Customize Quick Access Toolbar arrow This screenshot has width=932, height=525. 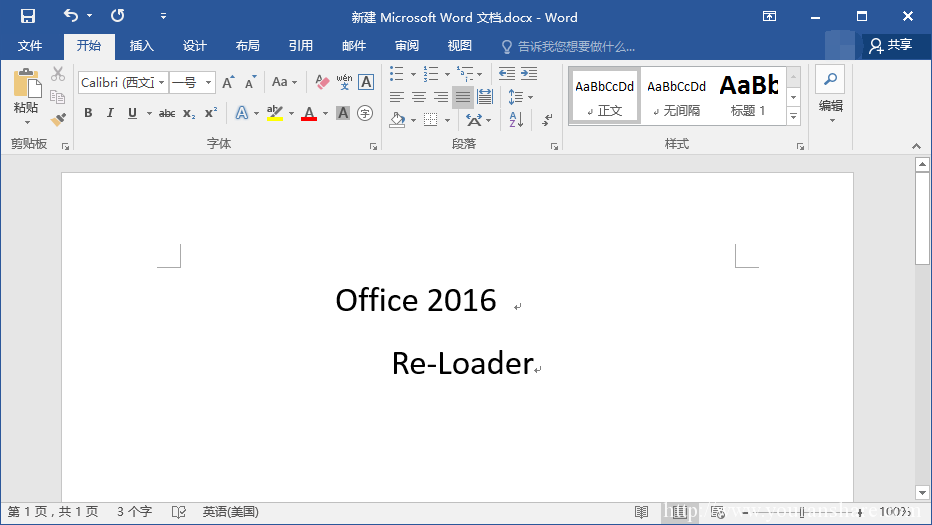coord(163,16)
